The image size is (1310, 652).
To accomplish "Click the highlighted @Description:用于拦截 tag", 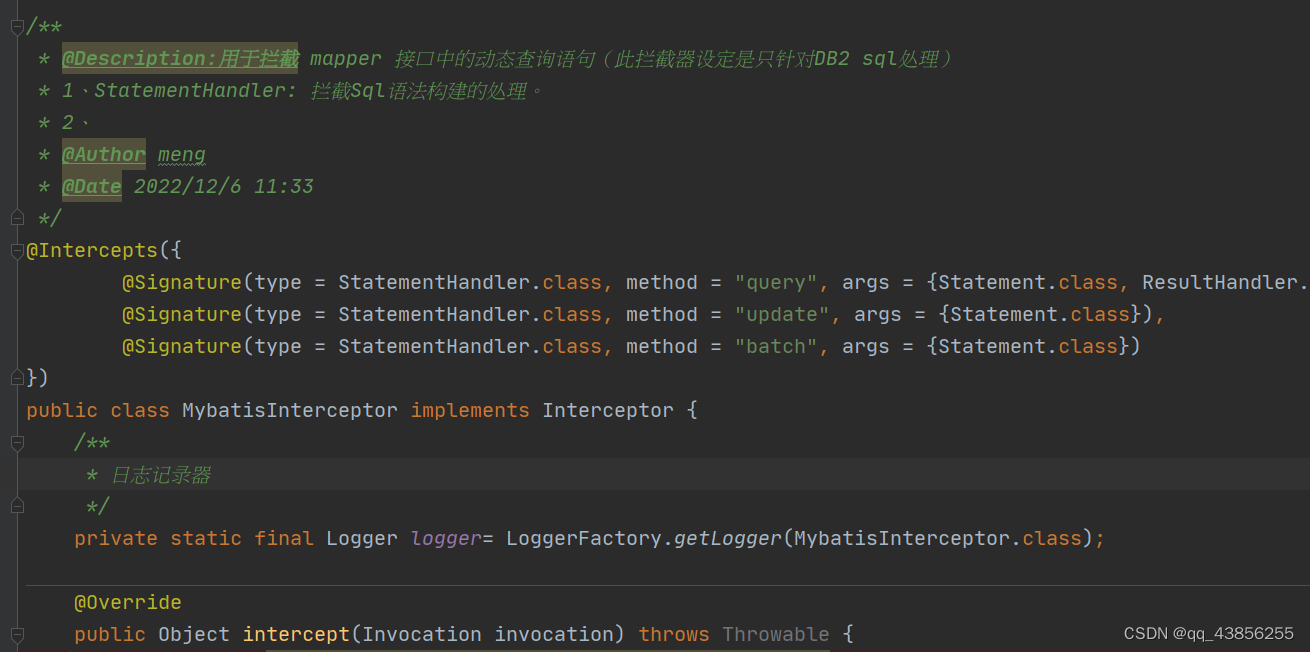I will click(180, 58).
